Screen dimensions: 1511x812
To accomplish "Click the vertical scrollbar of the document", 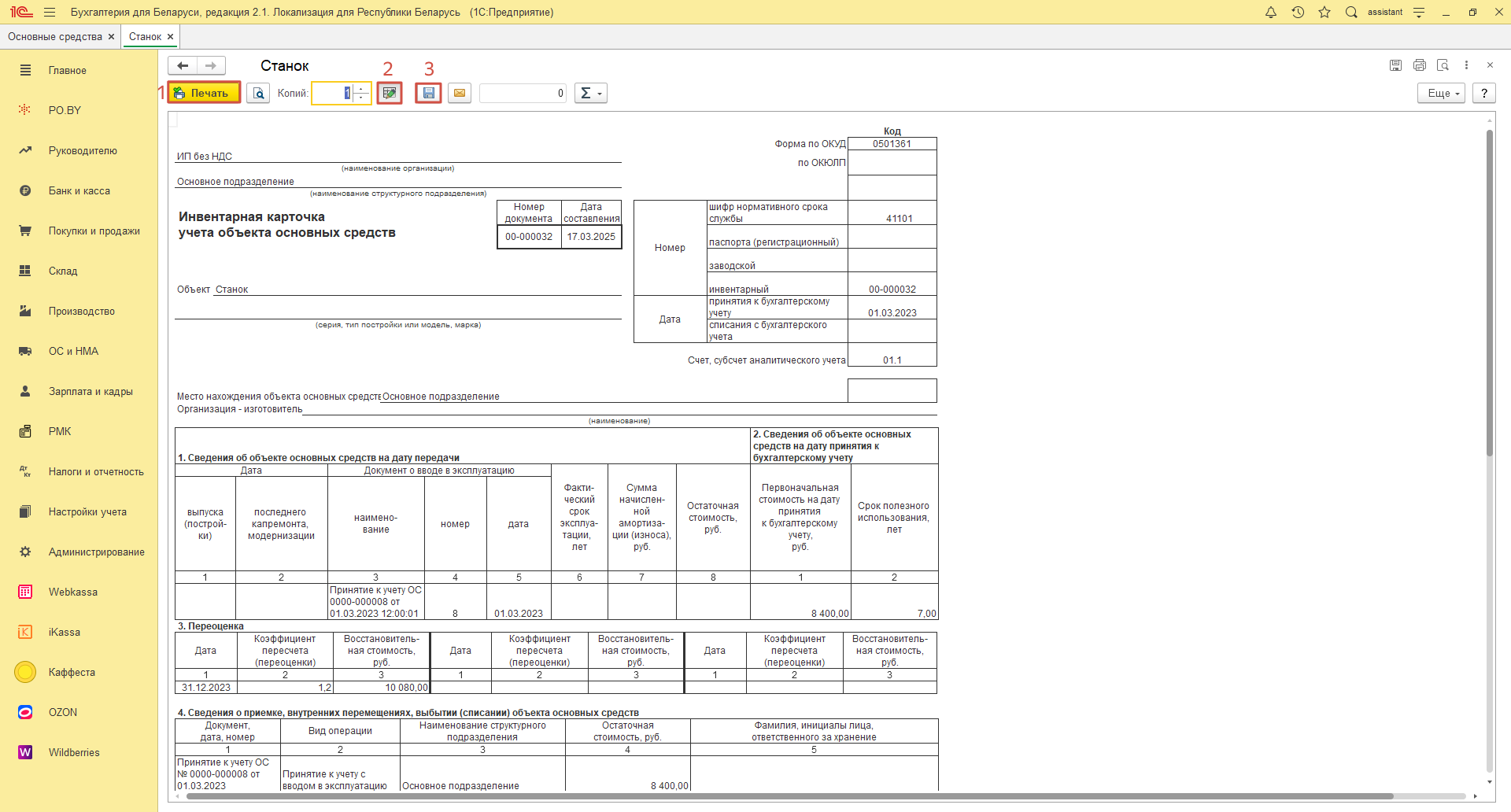I will (1489, 315).
